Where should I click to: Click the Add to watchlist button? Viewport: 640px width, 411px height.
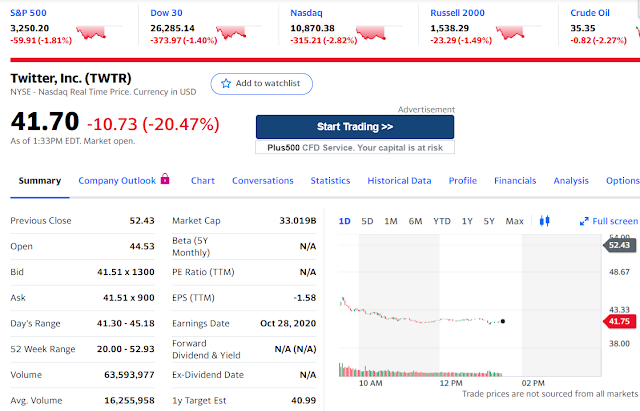pyautogui.click(x=262, y=84)
